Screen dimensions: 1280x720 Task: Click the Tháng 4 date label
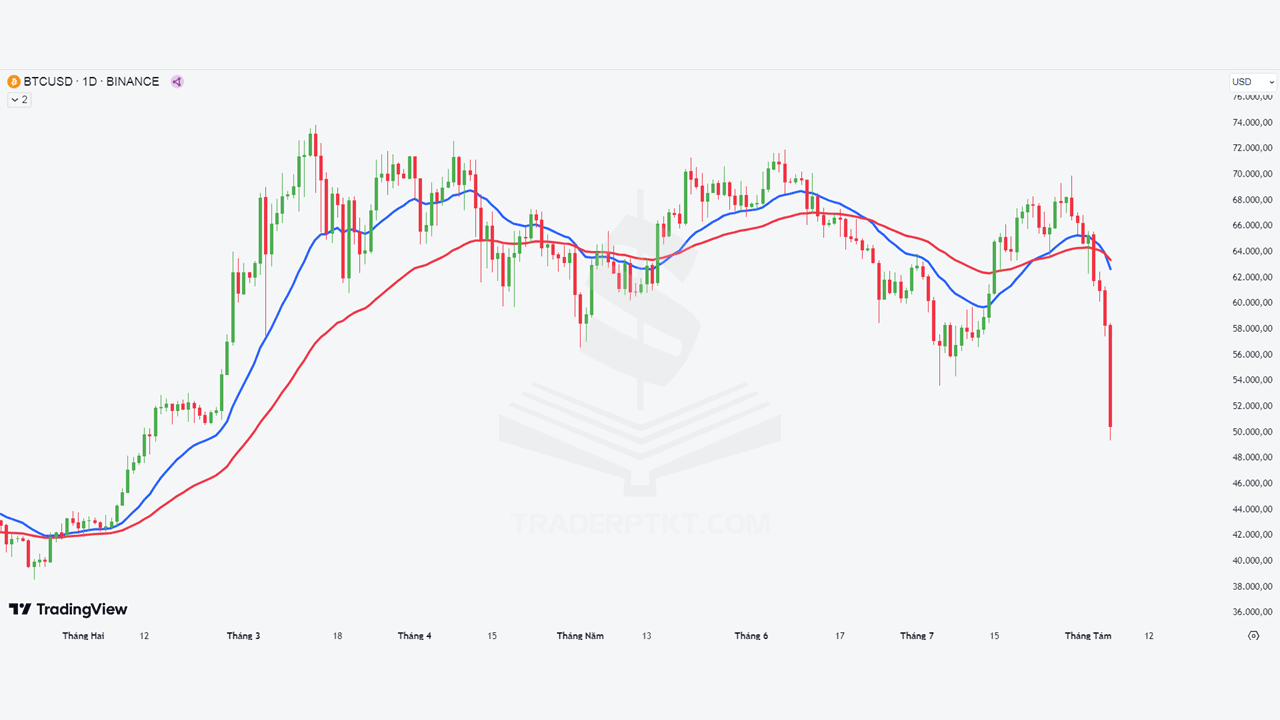[414, 636]
